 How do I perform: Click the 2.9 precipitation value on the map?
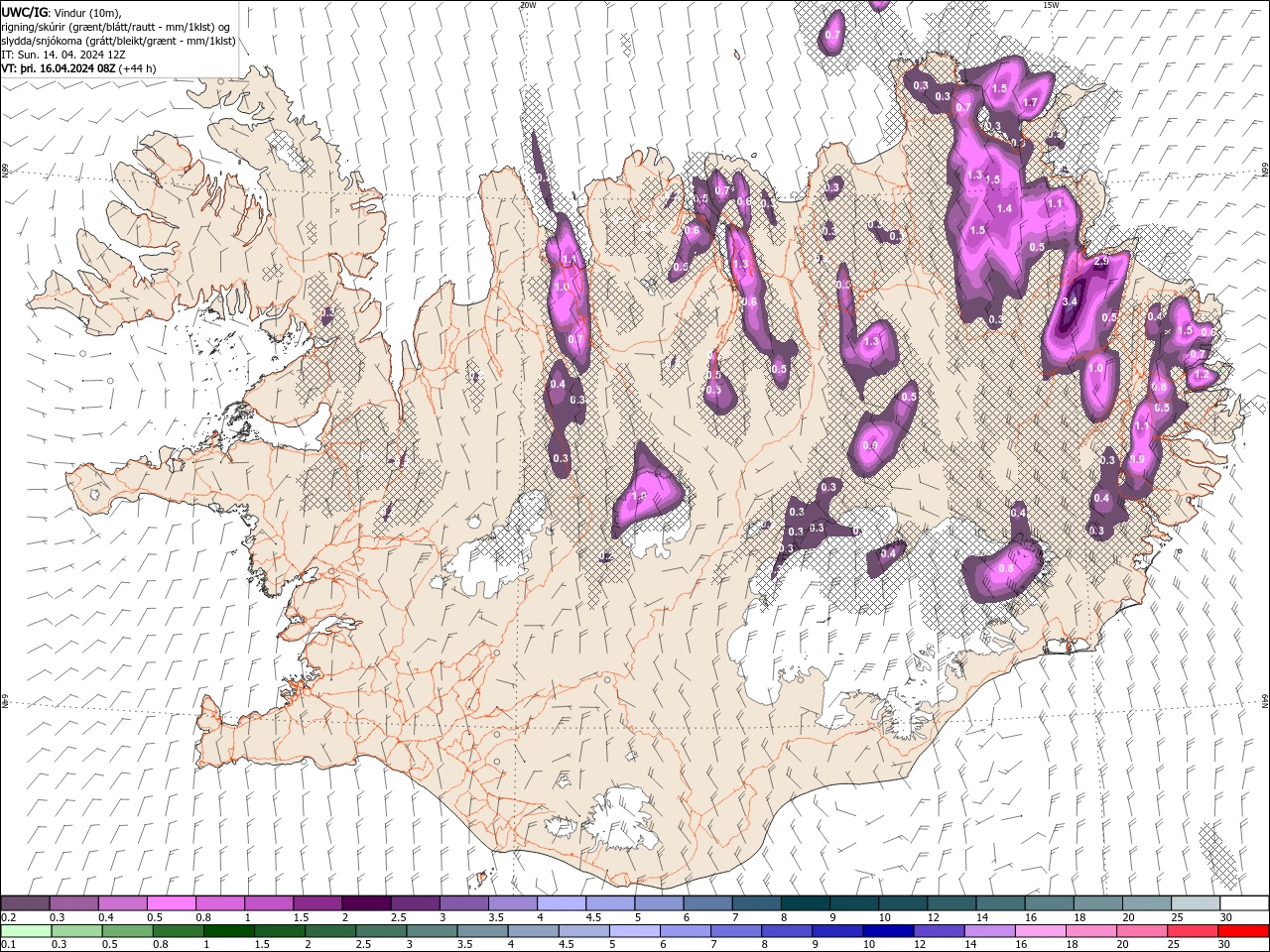pyautogui.click(x=1100, y=262)
